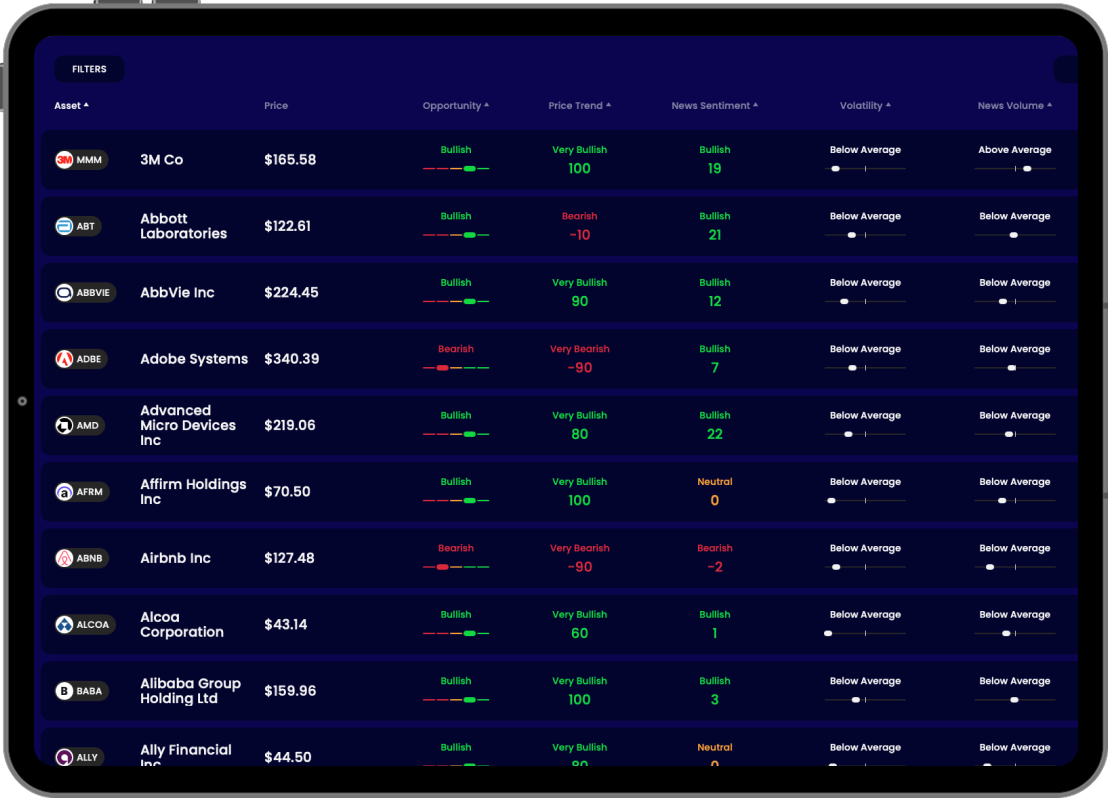Viewport: 1108px width, 798px height.
Task: Click the Airbnb ABNB logo badge
Action: [x=81, y=558]
